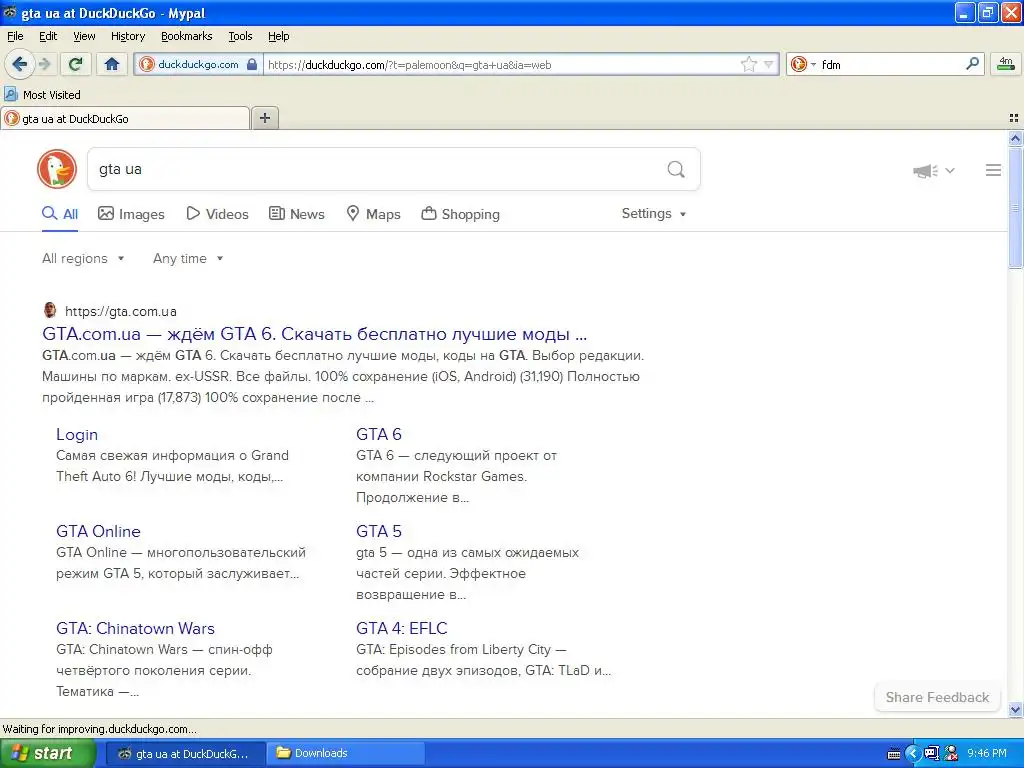
Task: Submit query with DuckDuckGo search magnifier
Action: click(x=676, y=170)
